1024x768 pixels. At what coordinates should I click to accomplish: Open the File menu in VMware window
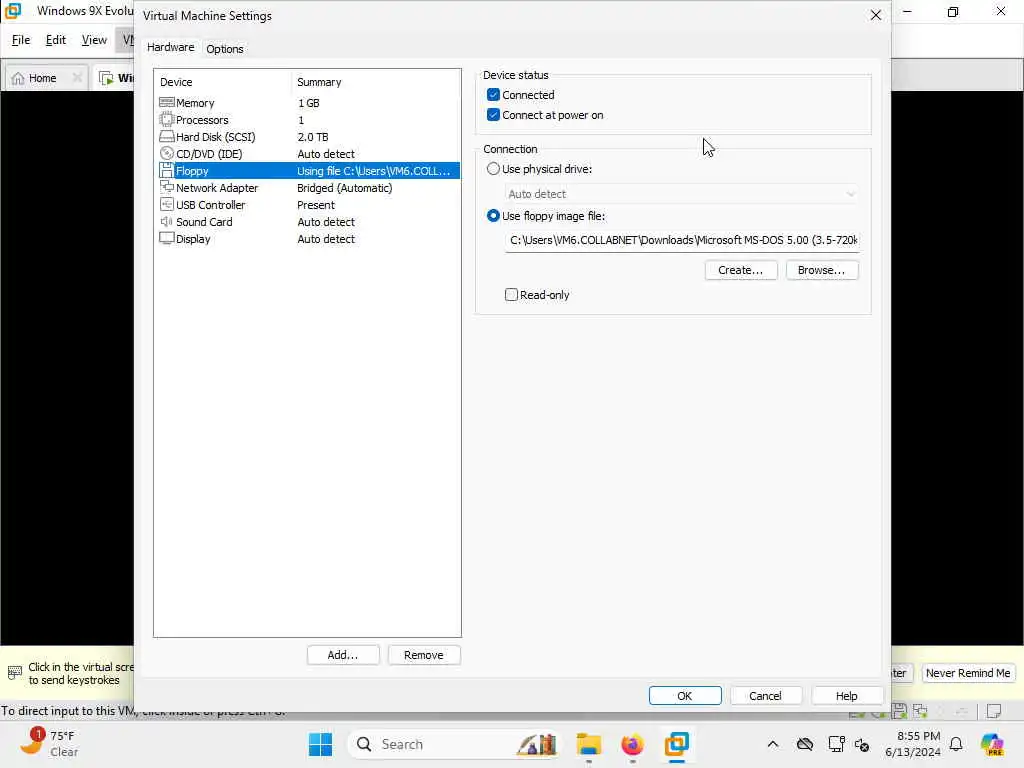(x=21, y=40)
